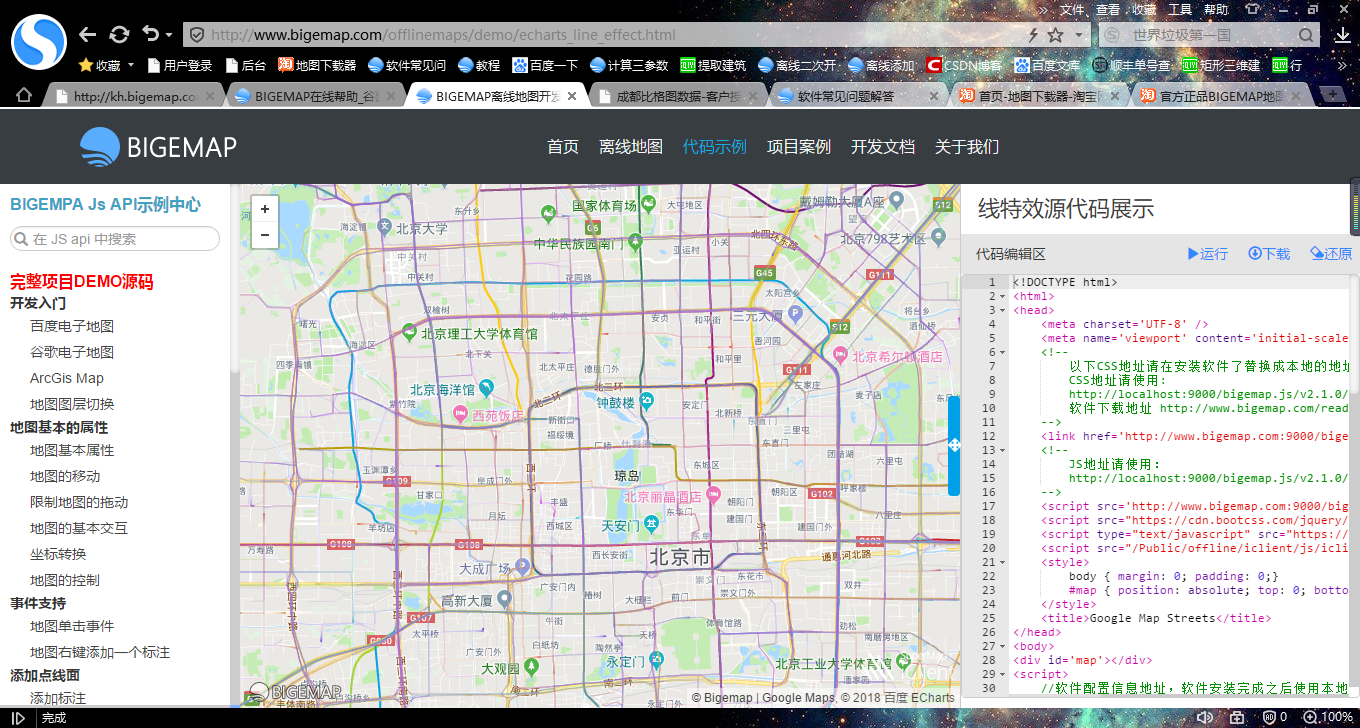1360x728 pixels.
Task: Click the 北京丽晶酒店 hotel marker
Action: click(x=713, y=494)
